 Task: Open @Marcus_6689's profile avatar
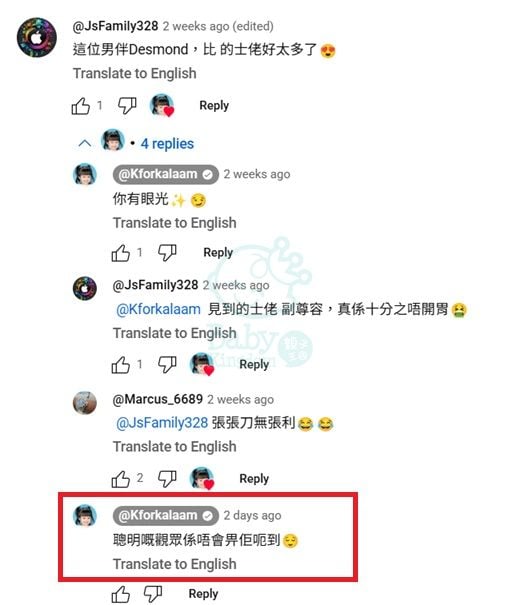pos(85,403)
